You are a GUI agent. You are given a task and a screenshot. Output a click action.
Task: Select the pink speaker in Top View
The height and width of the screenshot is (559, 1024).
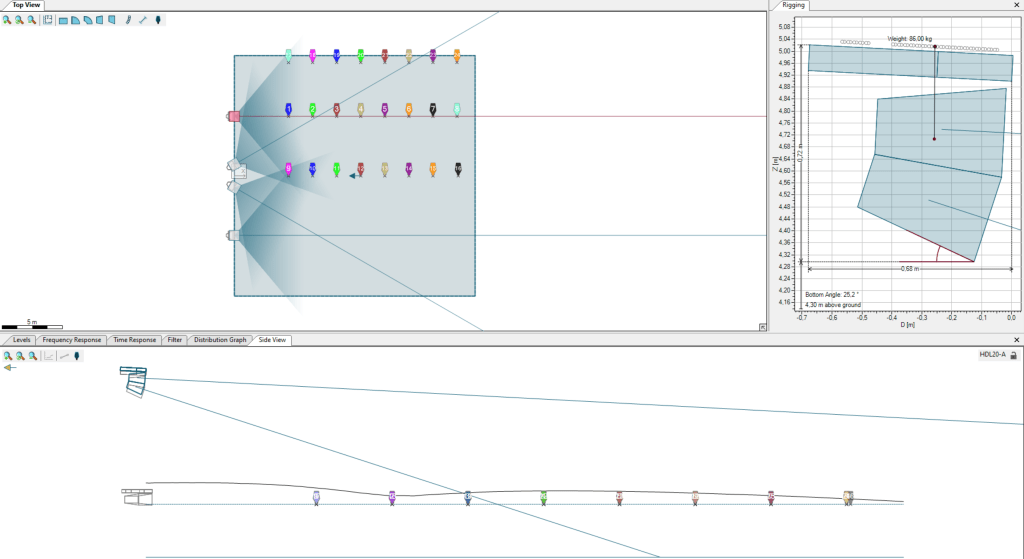[x=233, y=116]
